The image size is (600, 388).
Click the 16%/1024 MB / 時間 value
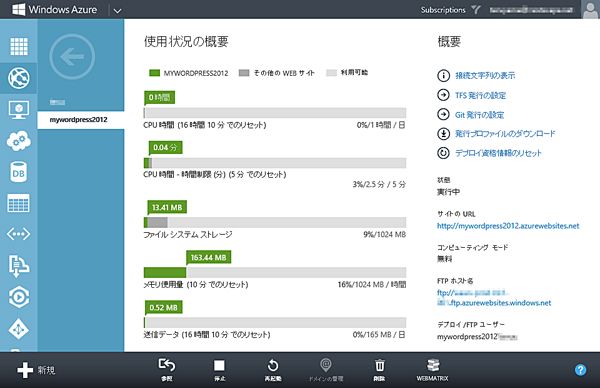(x=372, y=284)
